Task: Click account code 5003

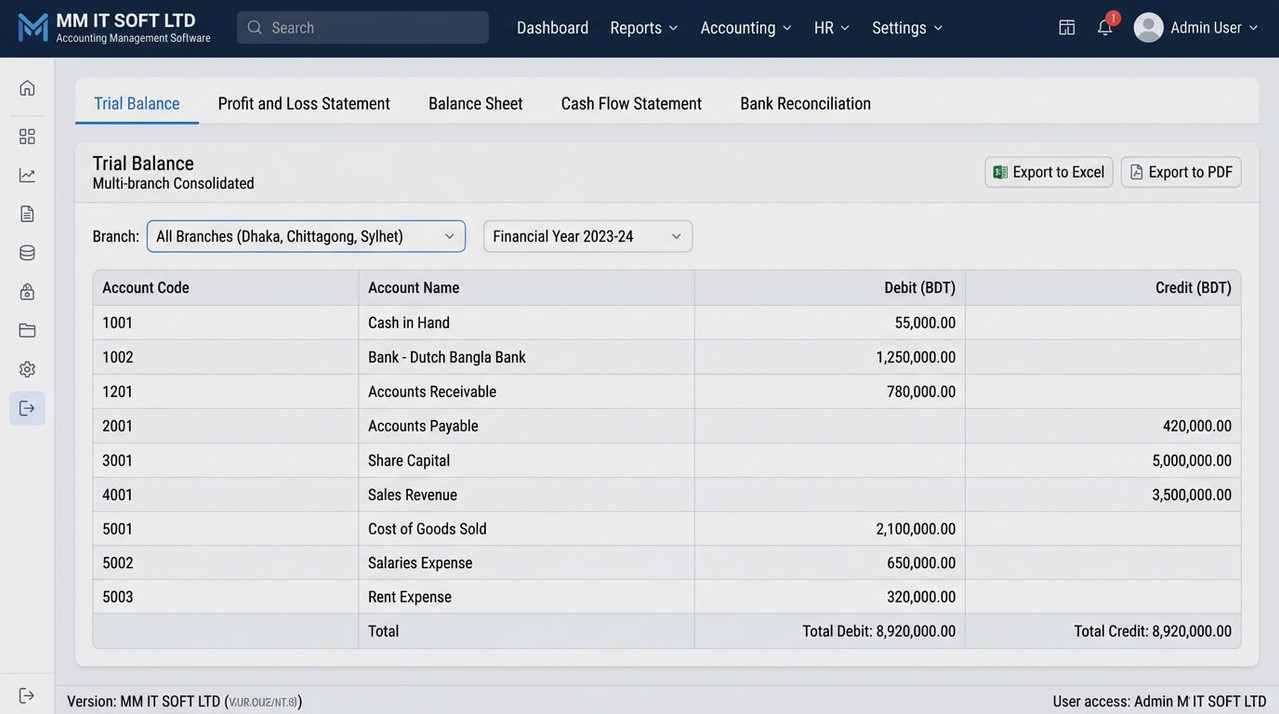Action: 118,597
